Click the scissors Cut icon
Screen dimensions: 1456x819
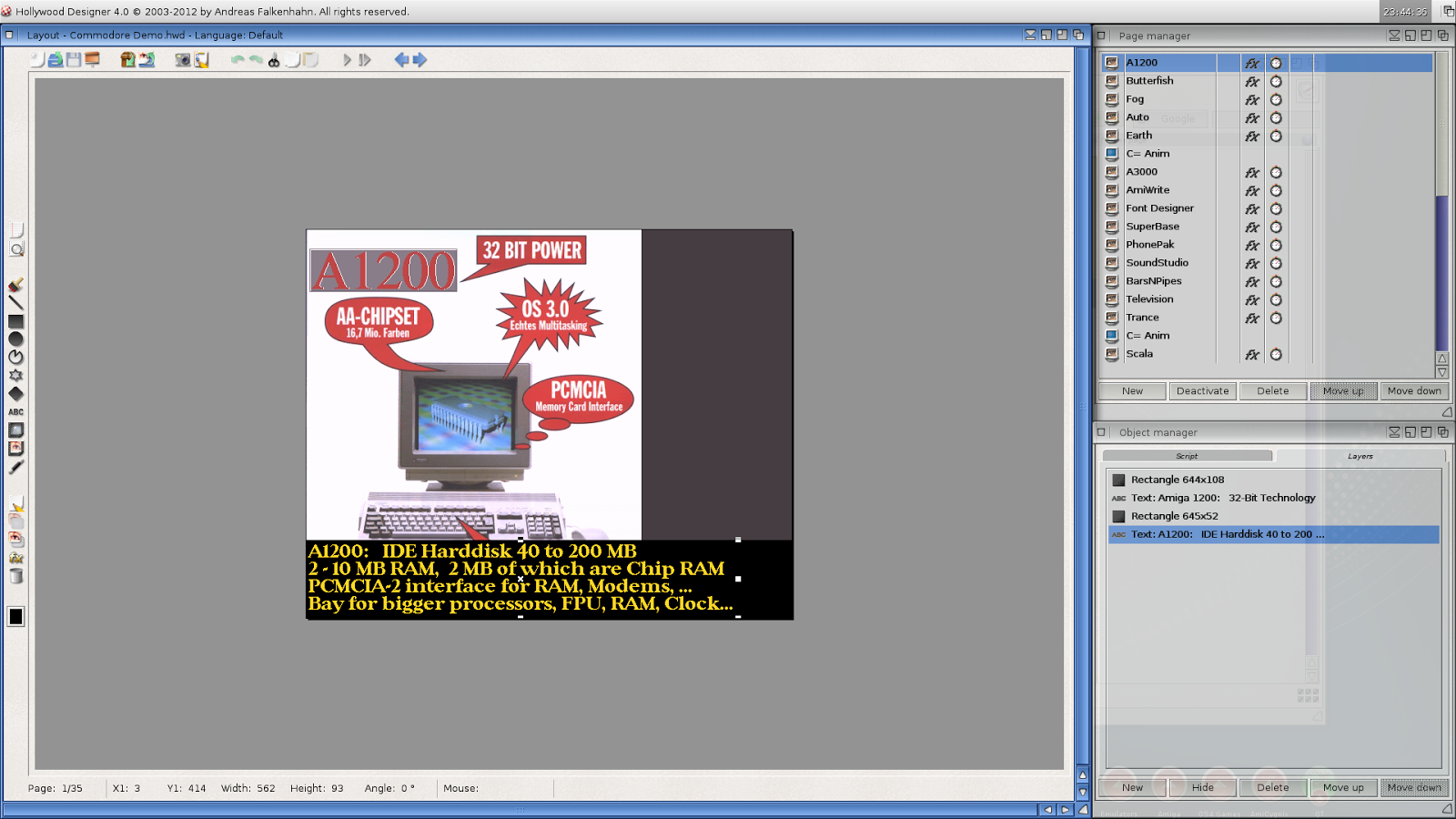[274, 60]
